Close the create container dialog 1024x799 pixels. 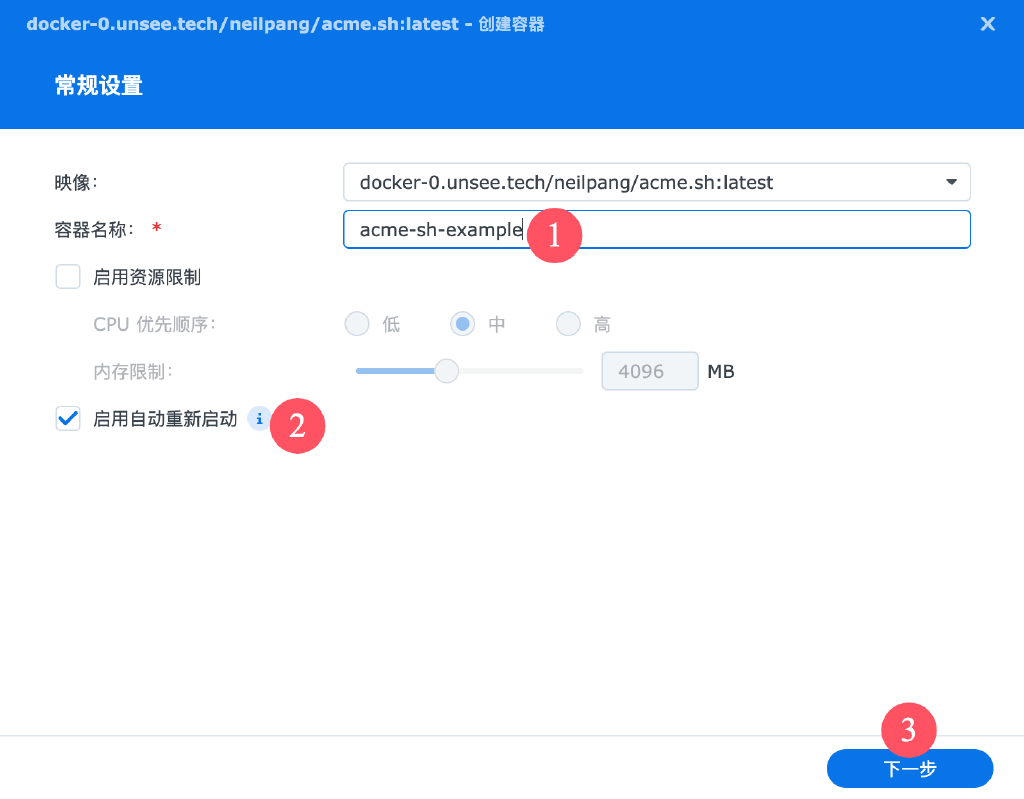(x=988, y=23)
